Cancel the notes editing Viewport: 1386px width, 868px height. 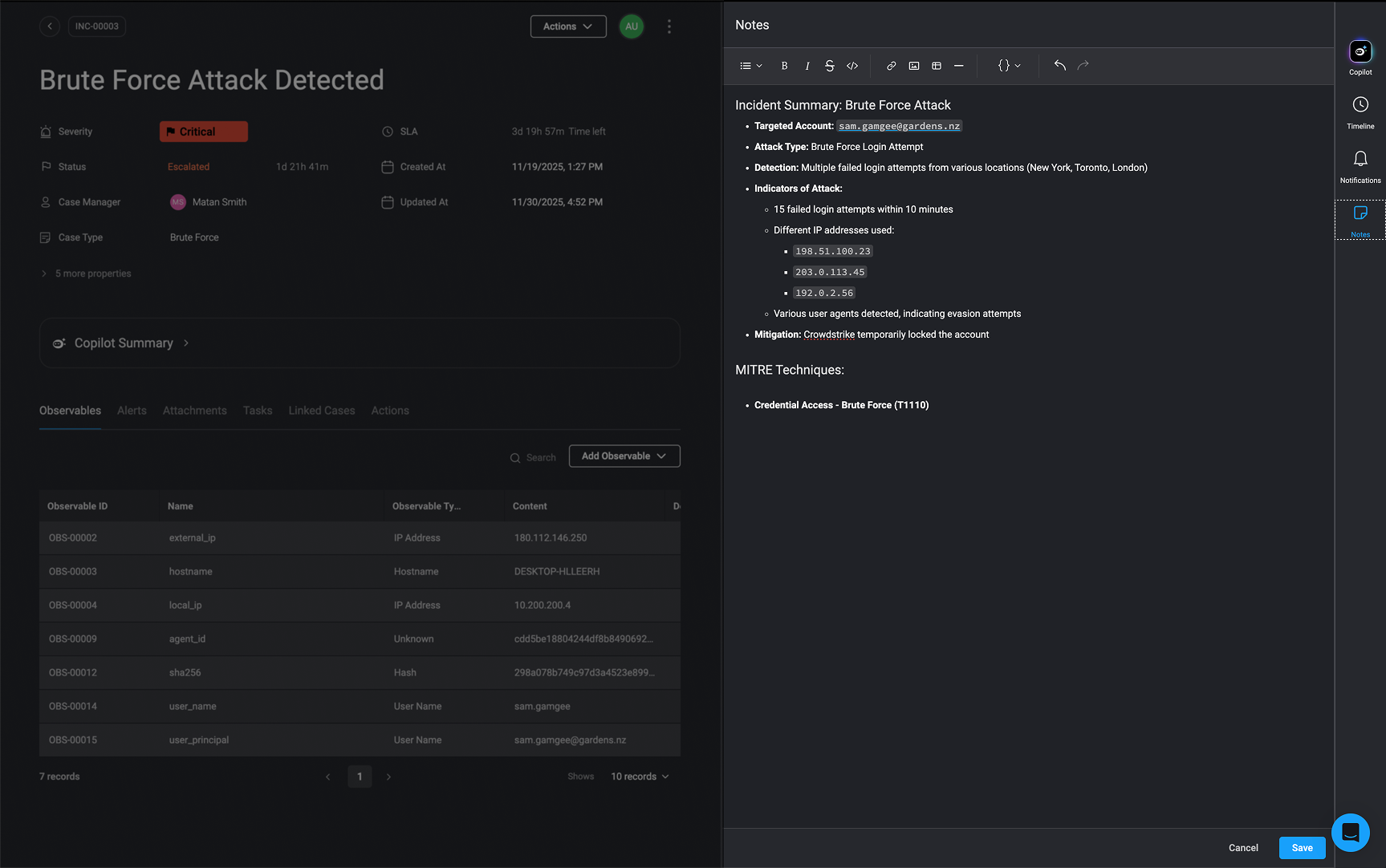click(1243, 848)
